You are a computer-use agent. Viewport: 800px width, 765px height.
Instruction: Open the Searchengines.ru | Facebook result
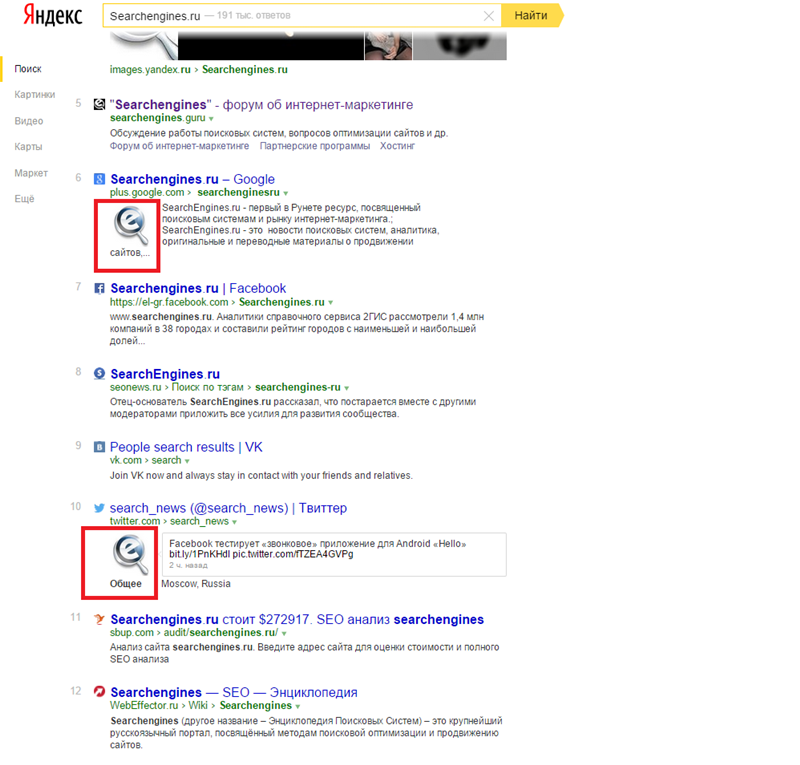tap(198, 288)
